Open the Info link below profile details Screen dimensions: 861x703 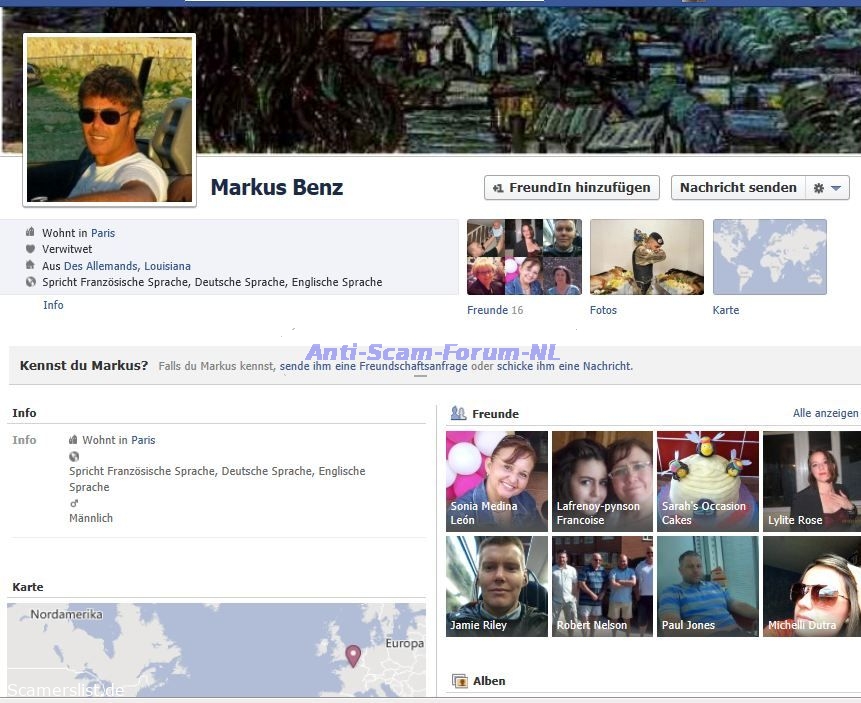click(53, 305)
